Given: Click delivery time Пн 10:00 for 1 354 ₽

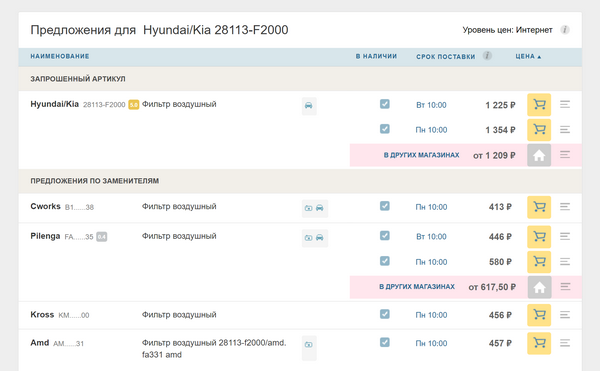Looking at the screenshot, I should click(431, 130).
